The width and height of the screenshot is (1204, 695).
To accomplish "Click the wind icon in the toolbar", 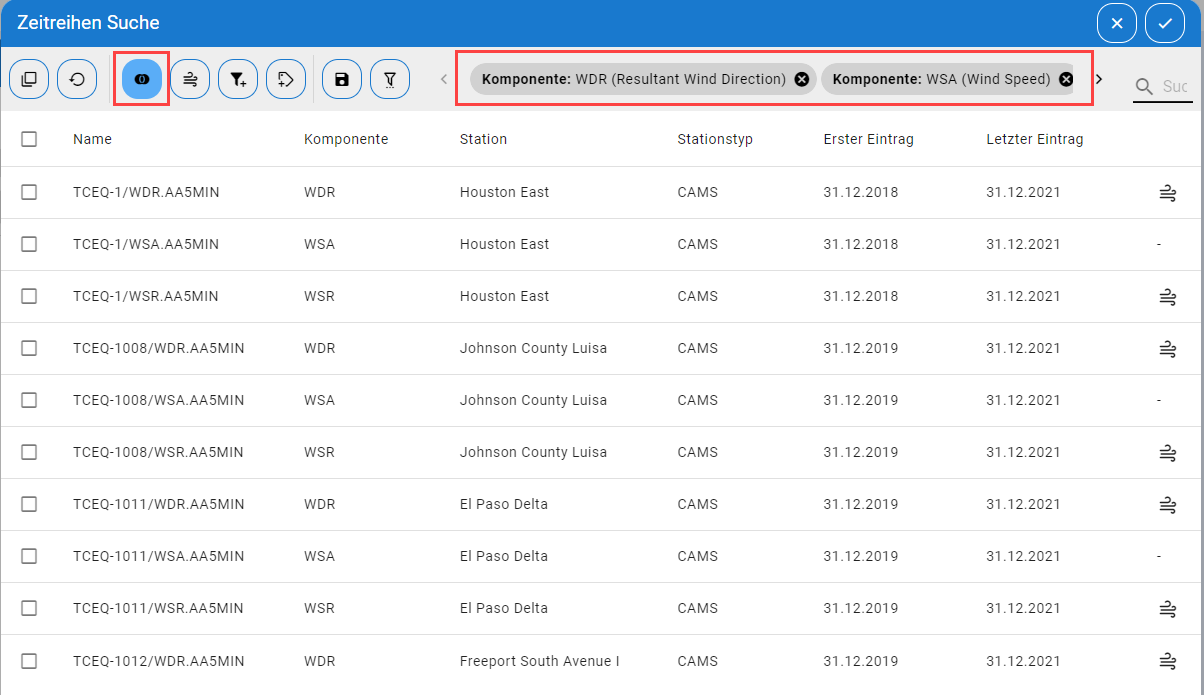I will click(x=190, y=79).
